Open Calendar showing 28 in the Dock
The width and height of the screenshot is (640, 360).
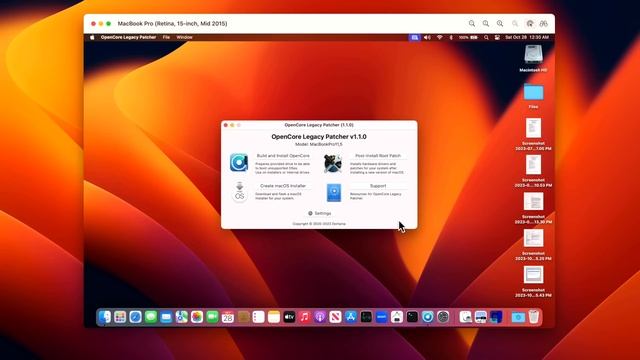pos(228,317)
